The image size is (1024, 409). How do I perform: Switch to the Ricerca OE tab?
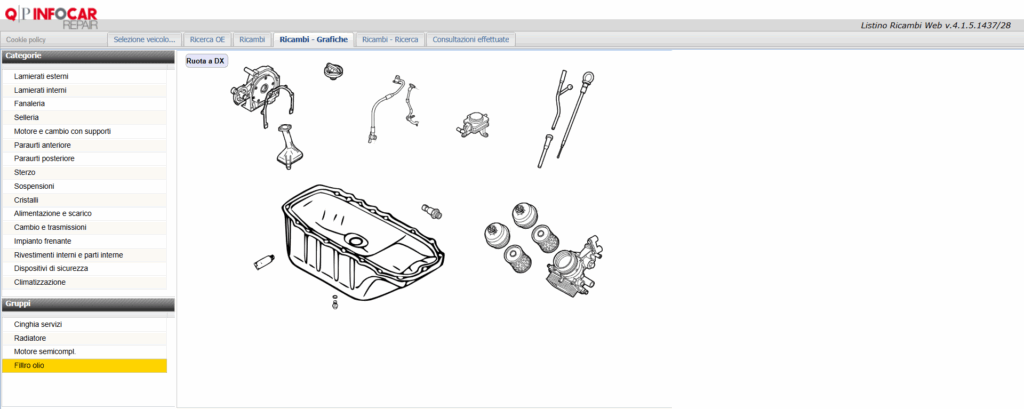(x=207, y=40)
